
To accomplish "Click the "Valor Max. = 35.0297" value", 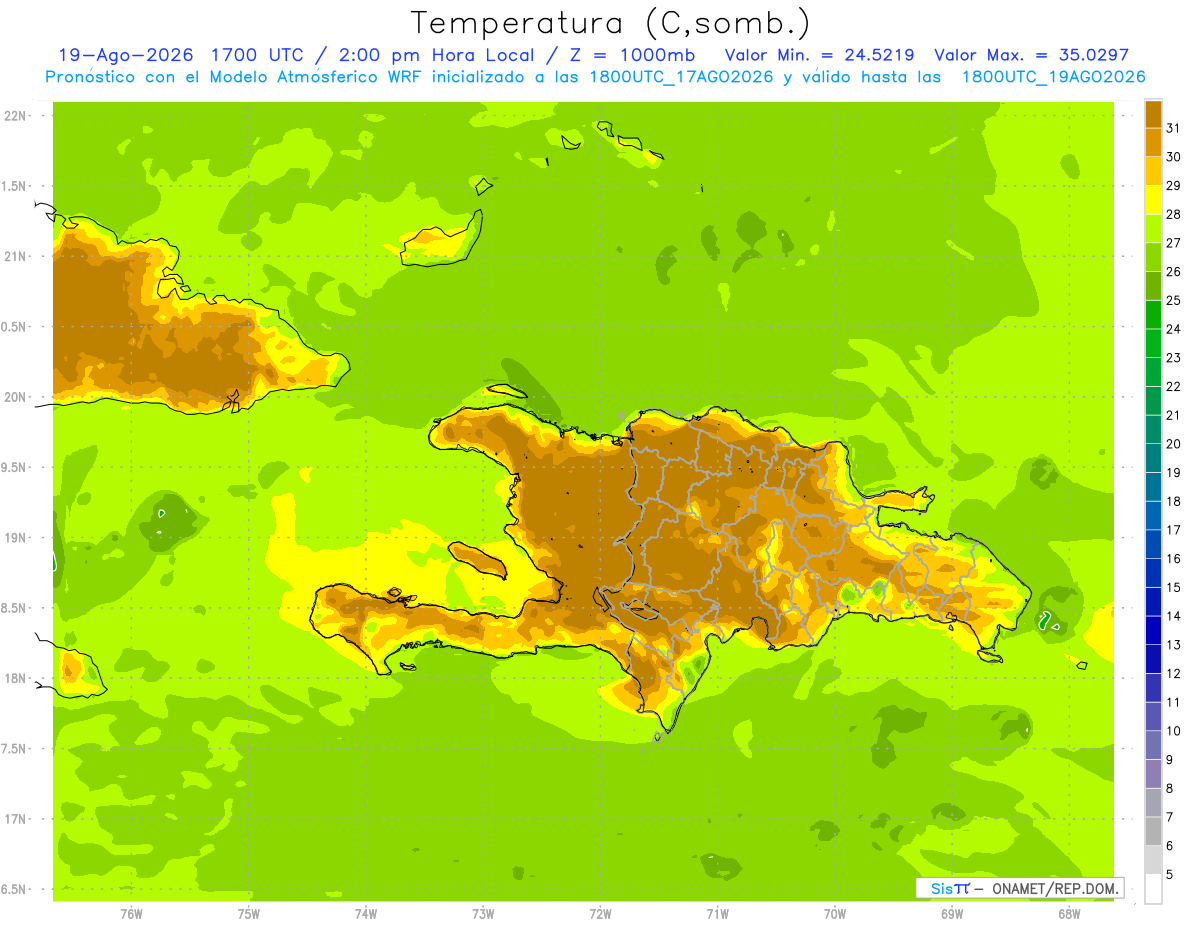I will (x=1031, y=55).
